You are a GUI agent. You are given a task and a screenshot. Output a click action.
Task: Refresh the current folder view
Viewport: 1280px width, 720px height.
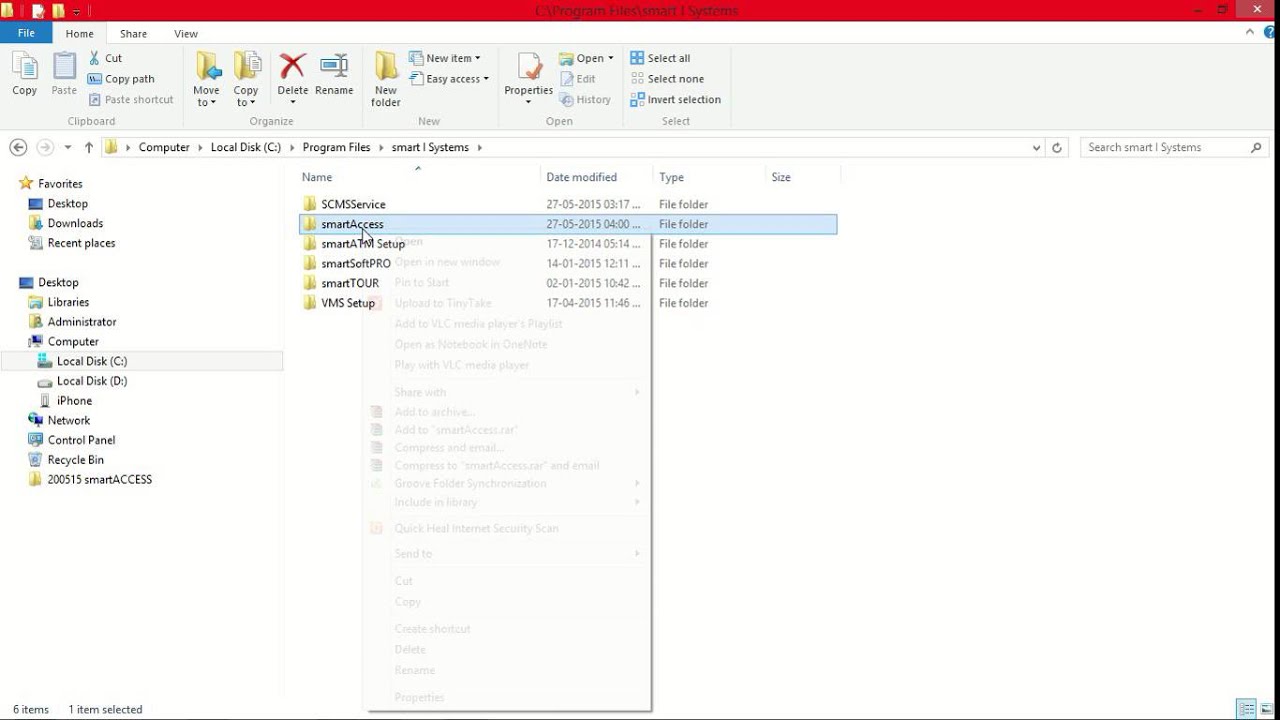[x=1057, y=147]
